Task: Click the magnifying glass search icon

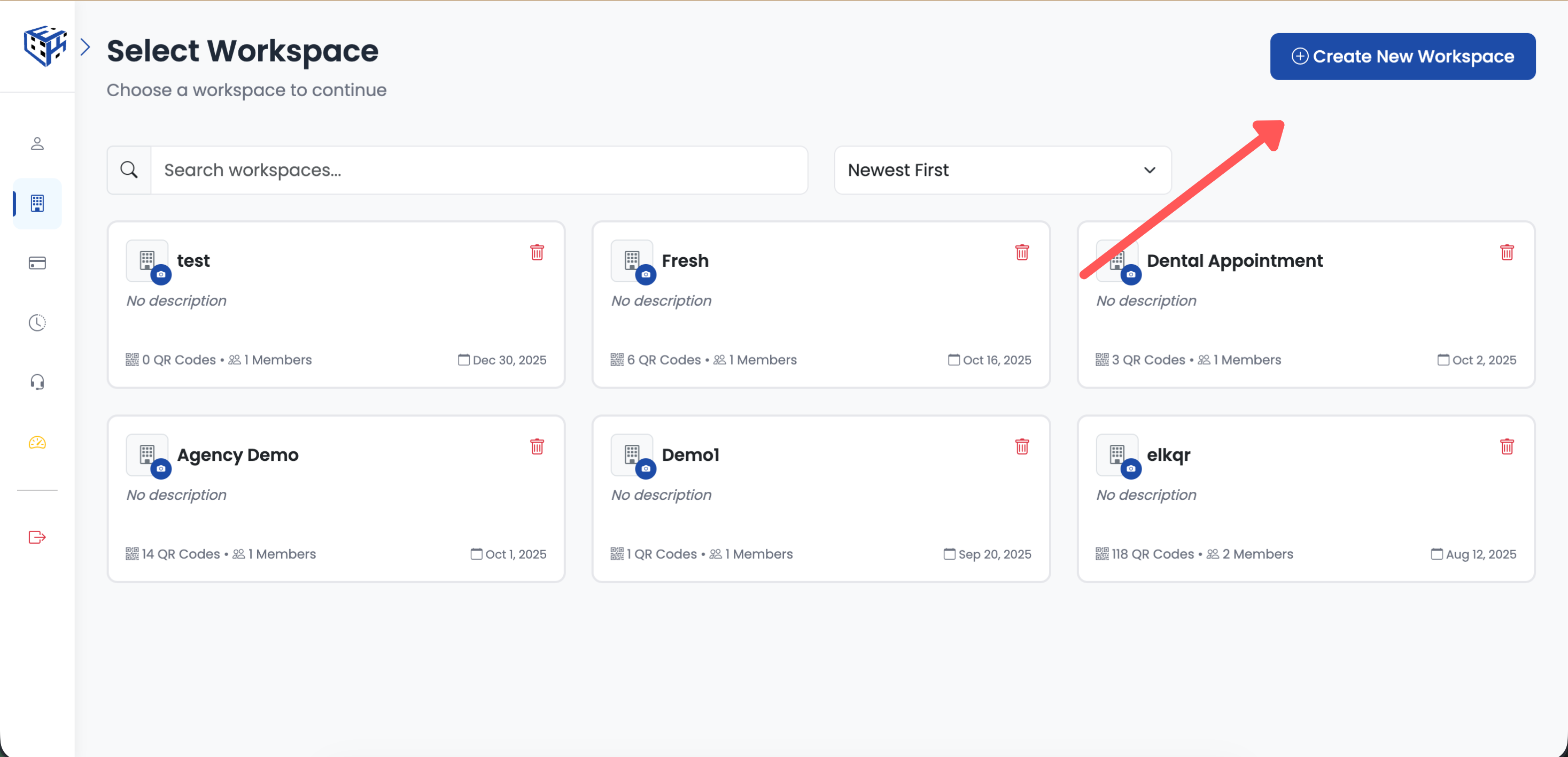Action: pyautogui.click(x=128, y=170)
